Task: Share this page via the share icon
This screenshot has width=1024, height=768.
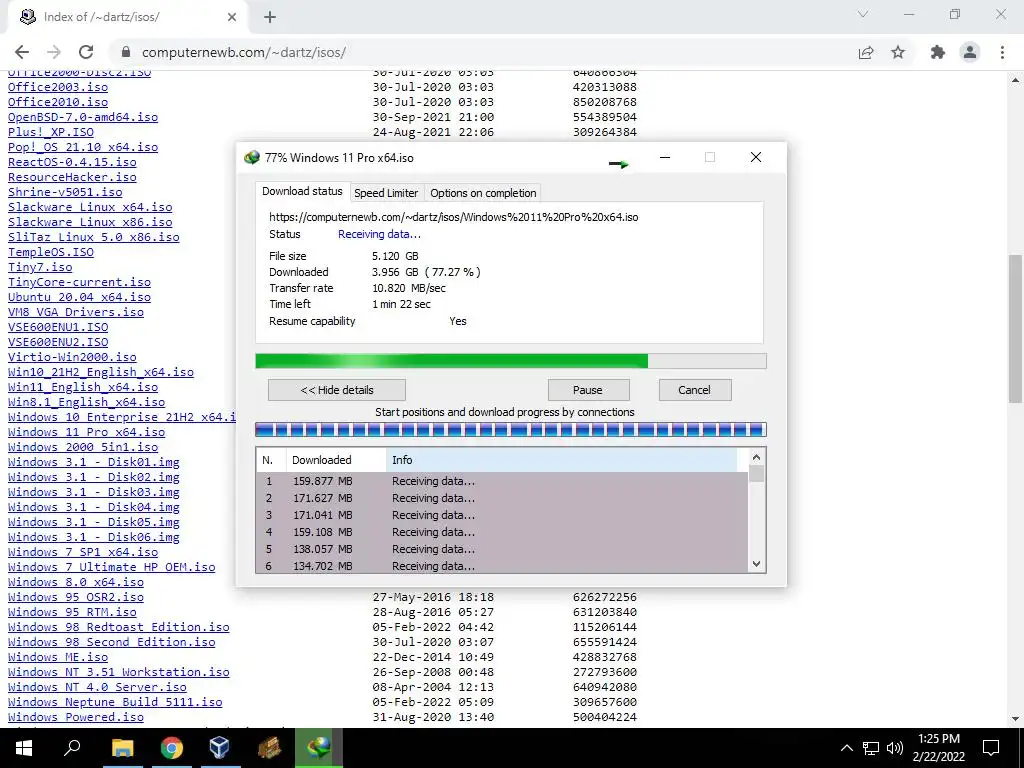Action: pyautogui.click(x=866, y=52)
